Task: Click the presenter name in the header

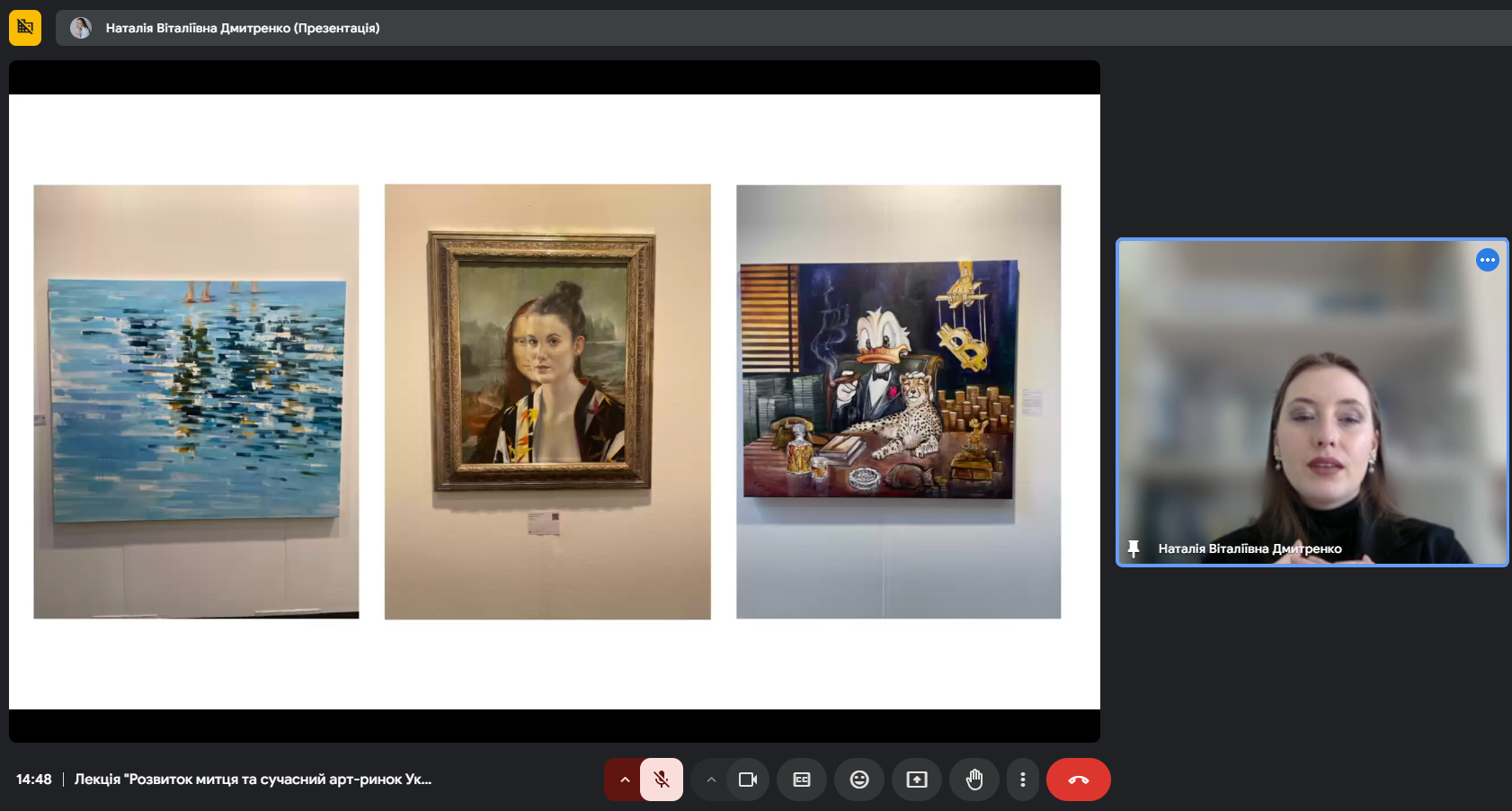Action: [243, 28]
